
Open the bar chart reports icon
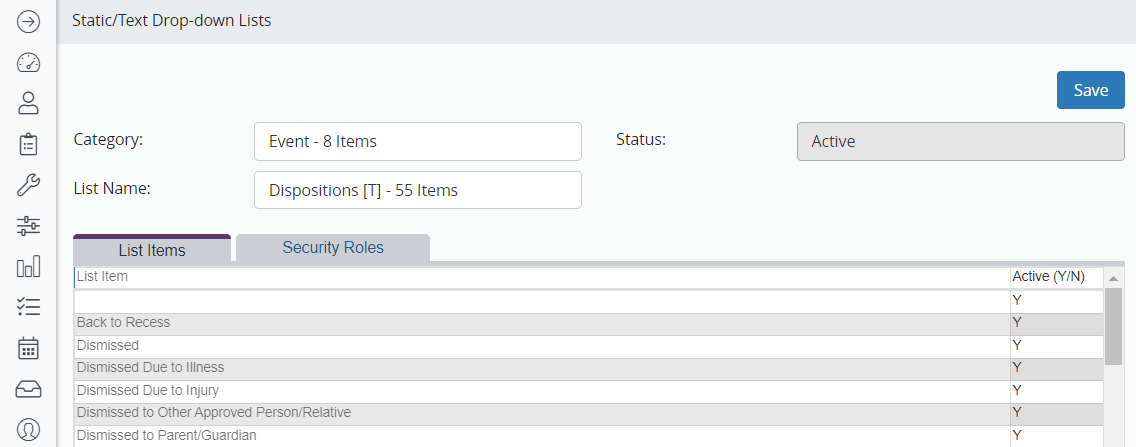tap(28, 267)
